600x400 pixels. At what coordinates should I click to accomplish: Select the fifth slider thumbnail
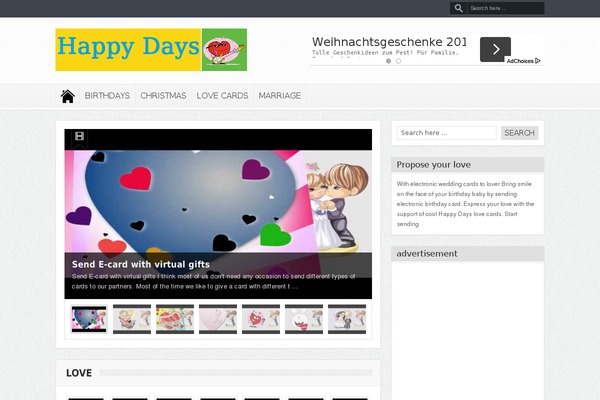261,319
